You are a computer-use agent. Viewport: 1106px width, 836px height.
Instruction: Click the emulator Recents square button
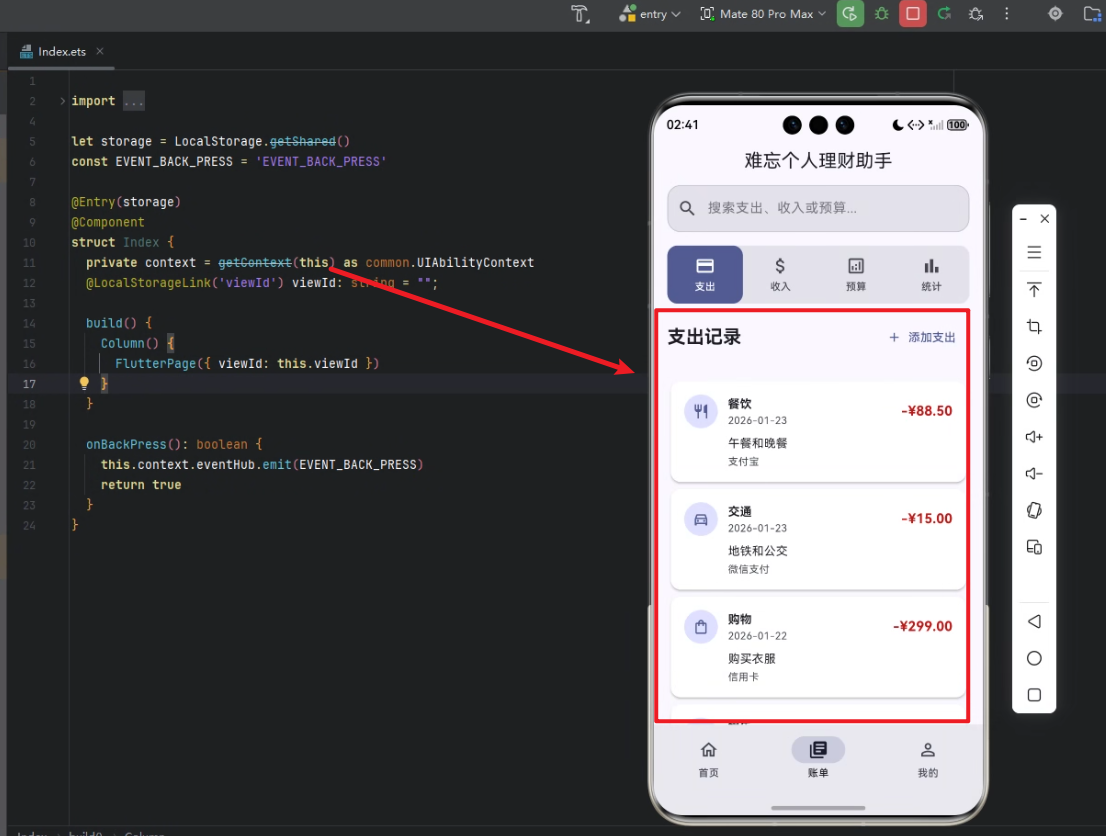coord(1034,695)
